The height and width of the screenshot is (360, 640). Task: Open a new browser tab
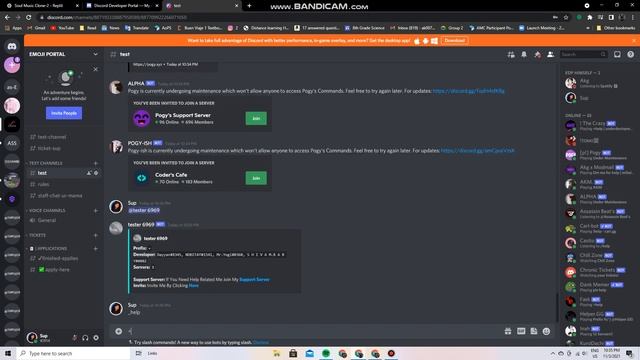[x=249, y=6]
